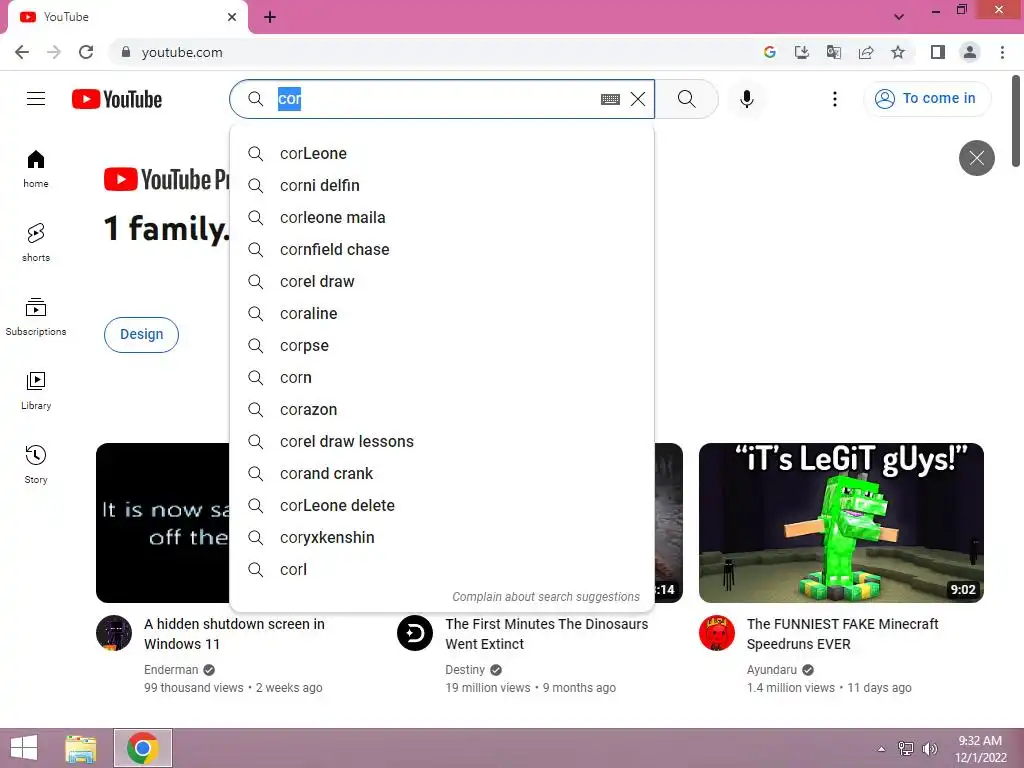The width and height of the screenshot is (1024, 768).
Task: Open a new tab with plus button
Action: tap(270, 18)
